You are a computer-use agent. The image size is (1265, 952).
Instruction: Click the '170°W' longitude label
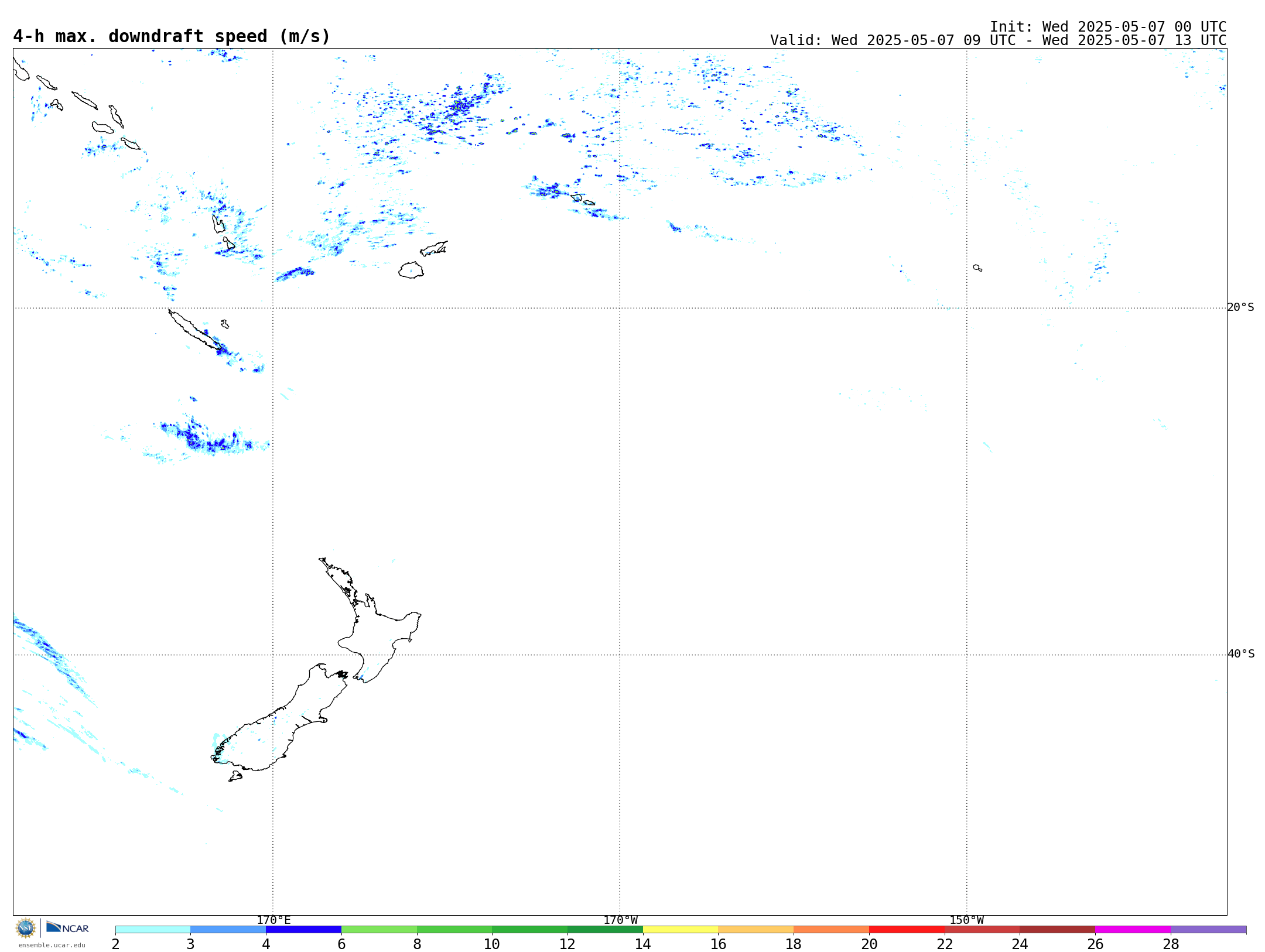click(x=620, y=920)
